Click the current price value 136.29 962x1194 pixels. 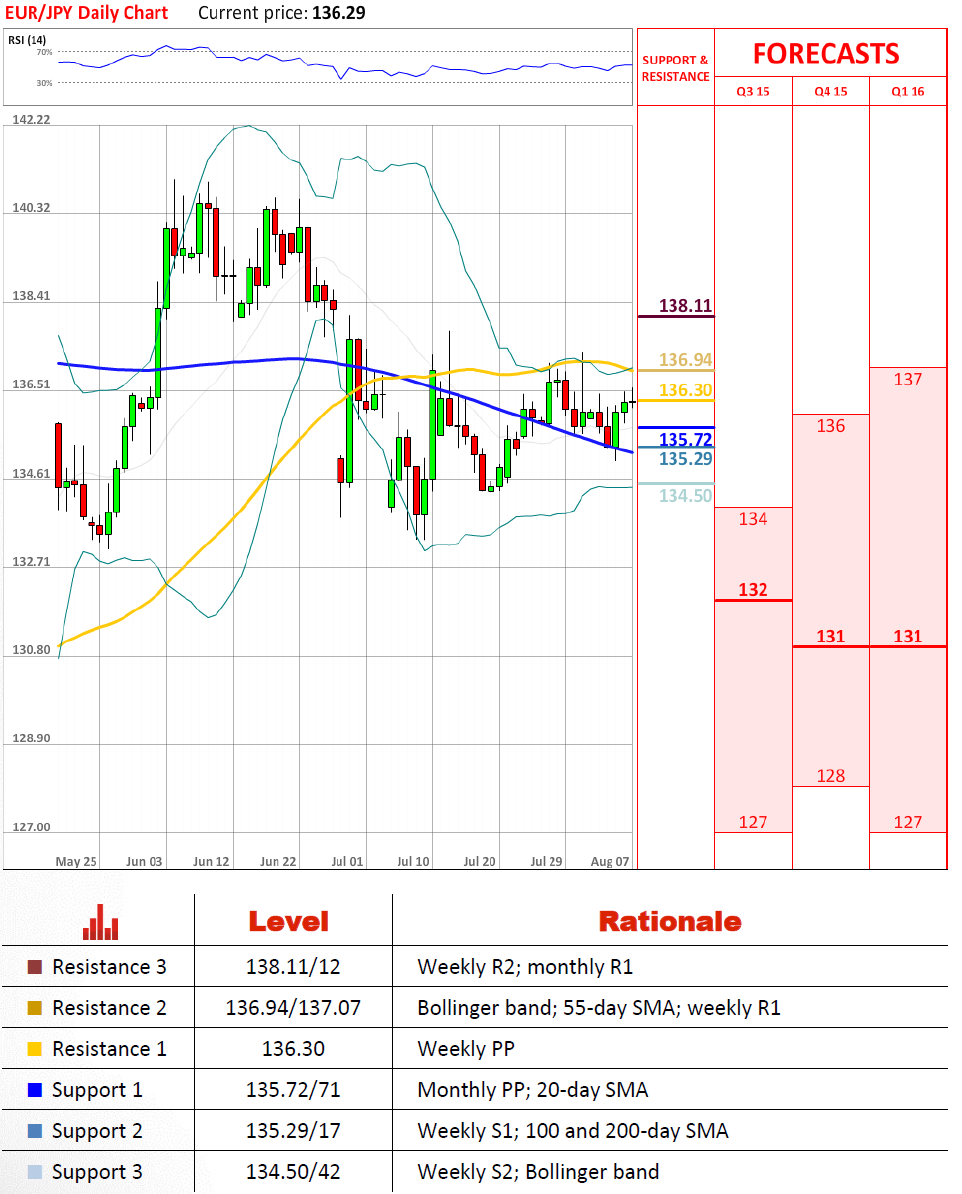[339, 13]
